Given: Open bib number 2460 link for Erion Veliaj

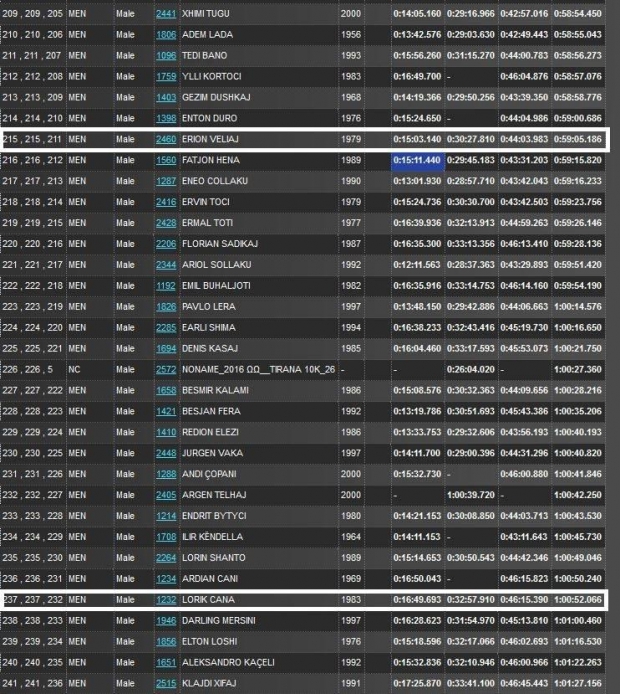Looking at the screenshot, I should point(166,139).
